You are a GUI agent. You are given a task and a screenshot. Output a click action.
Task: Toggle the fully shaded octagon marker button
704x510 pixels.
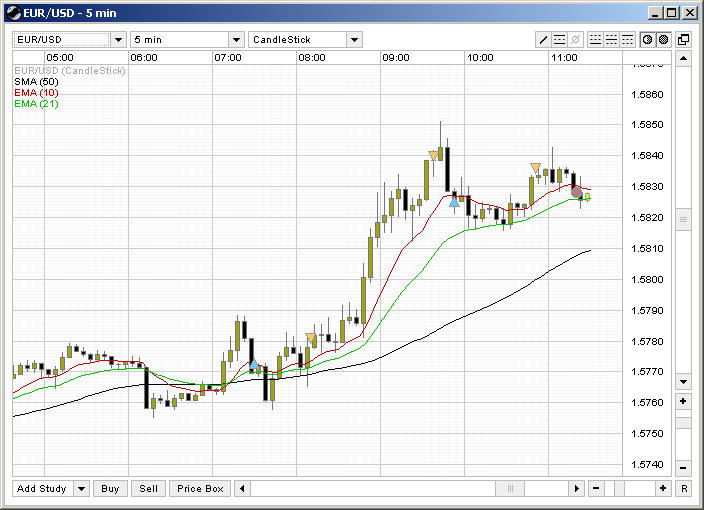click(663, 40)
